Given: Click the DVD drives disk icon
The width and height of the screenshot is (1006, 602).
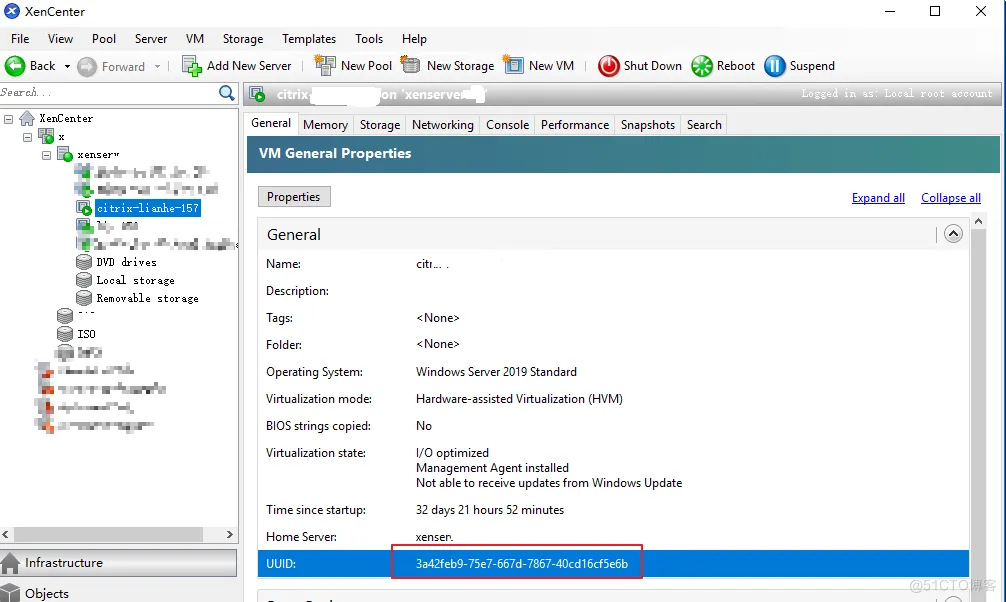Looking at the screenshot, I should [x=84, y=262].
